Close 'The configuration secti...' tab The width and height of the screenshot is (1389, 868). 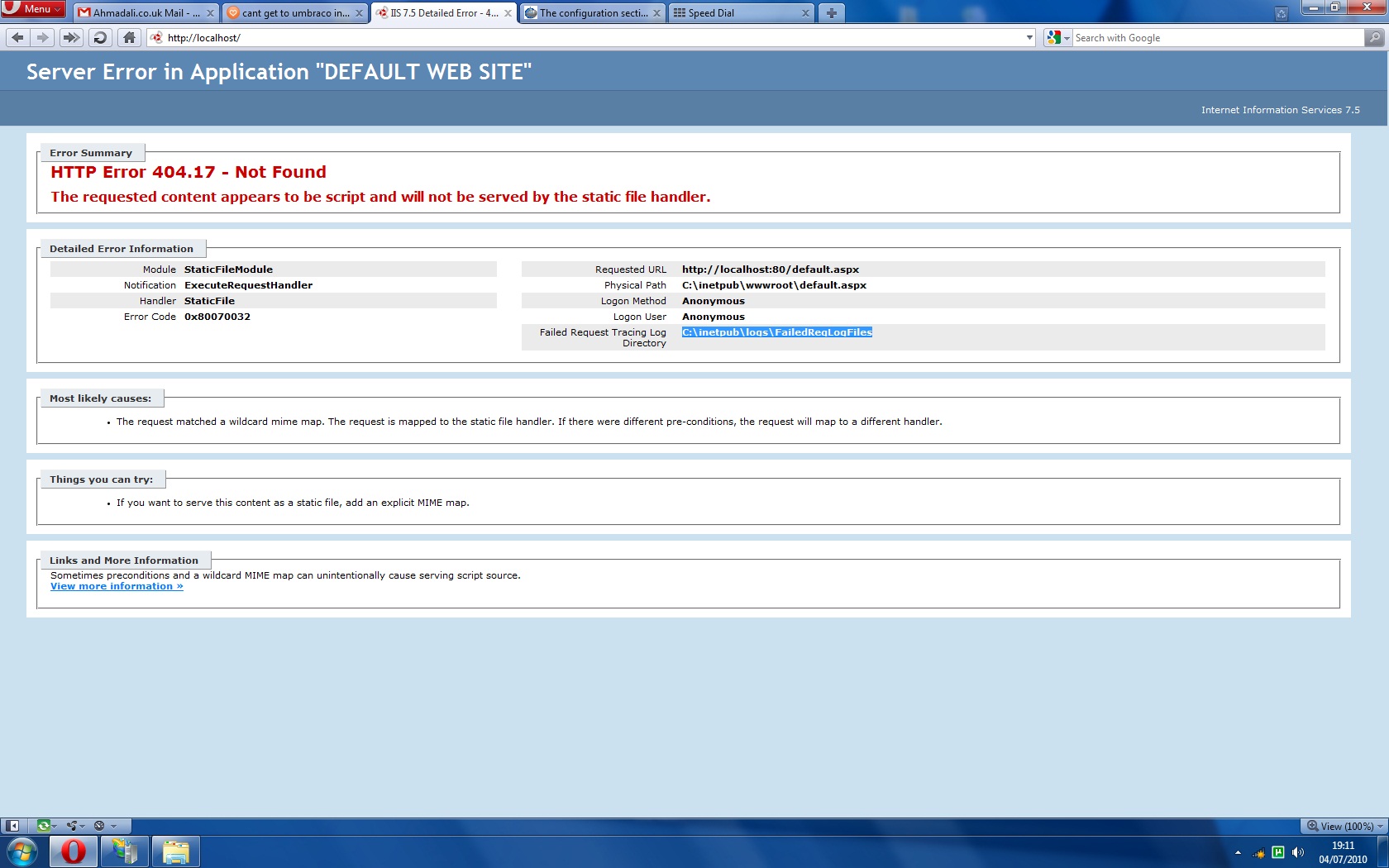656,13
